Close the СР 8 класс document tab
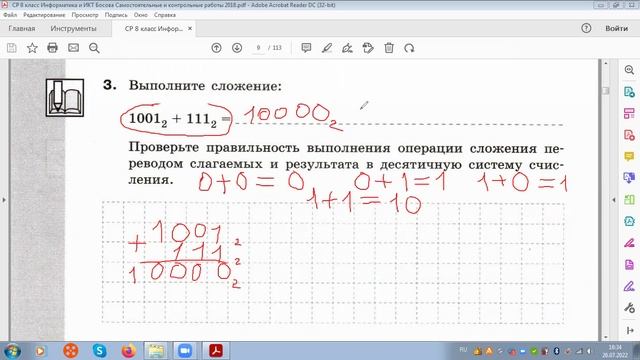 pos(190,29)
